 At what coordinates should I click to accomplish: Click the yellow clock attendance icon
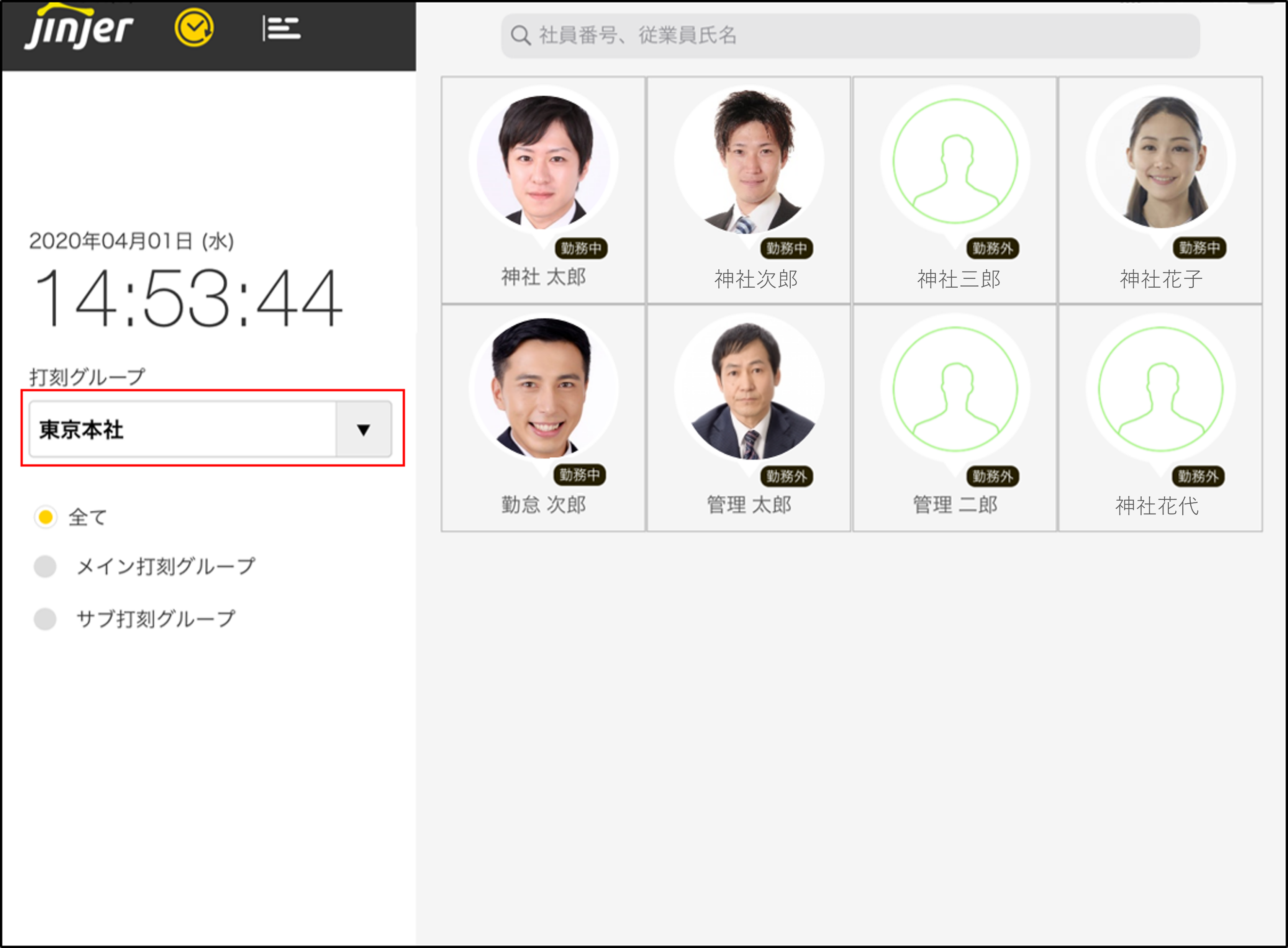coord(194,28)
